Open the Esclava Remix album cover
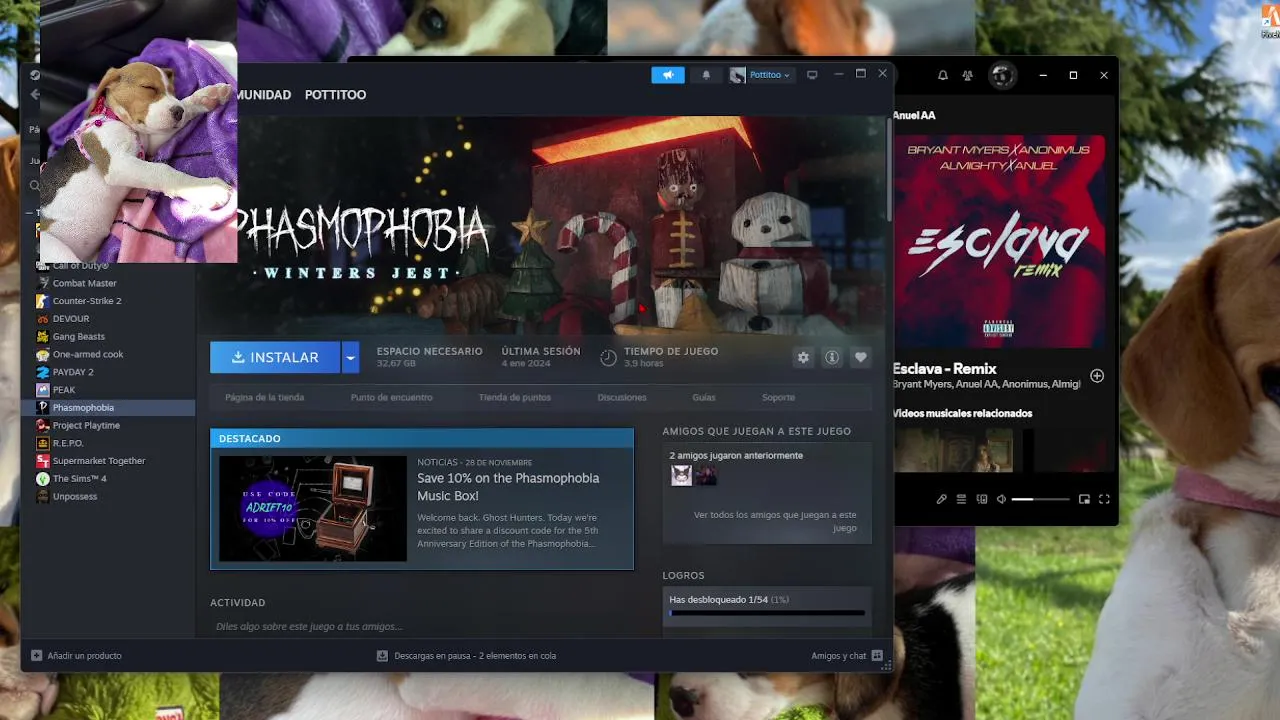Viewport: 1280px width, 720px height. [x=999, y=241]
